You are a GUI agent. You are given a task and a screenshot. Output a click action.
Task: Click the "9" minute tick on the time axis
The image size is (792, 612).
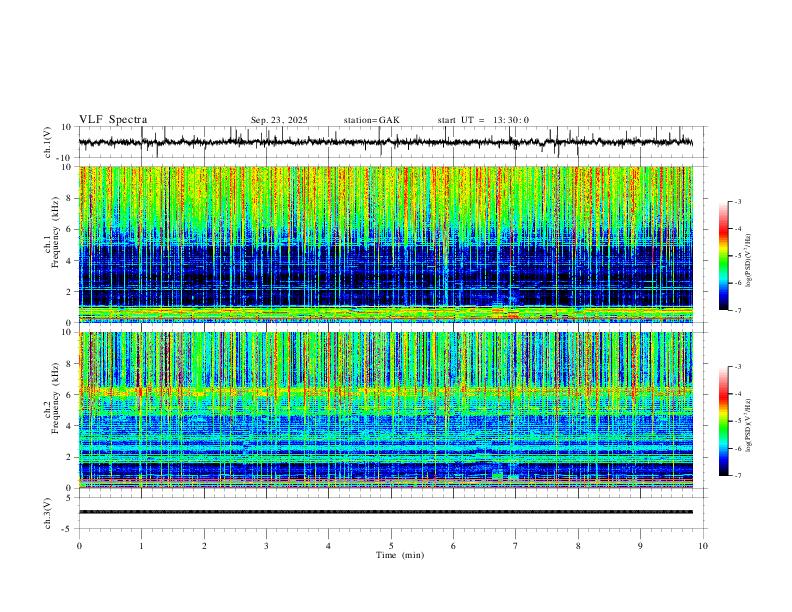click(640, 546)
